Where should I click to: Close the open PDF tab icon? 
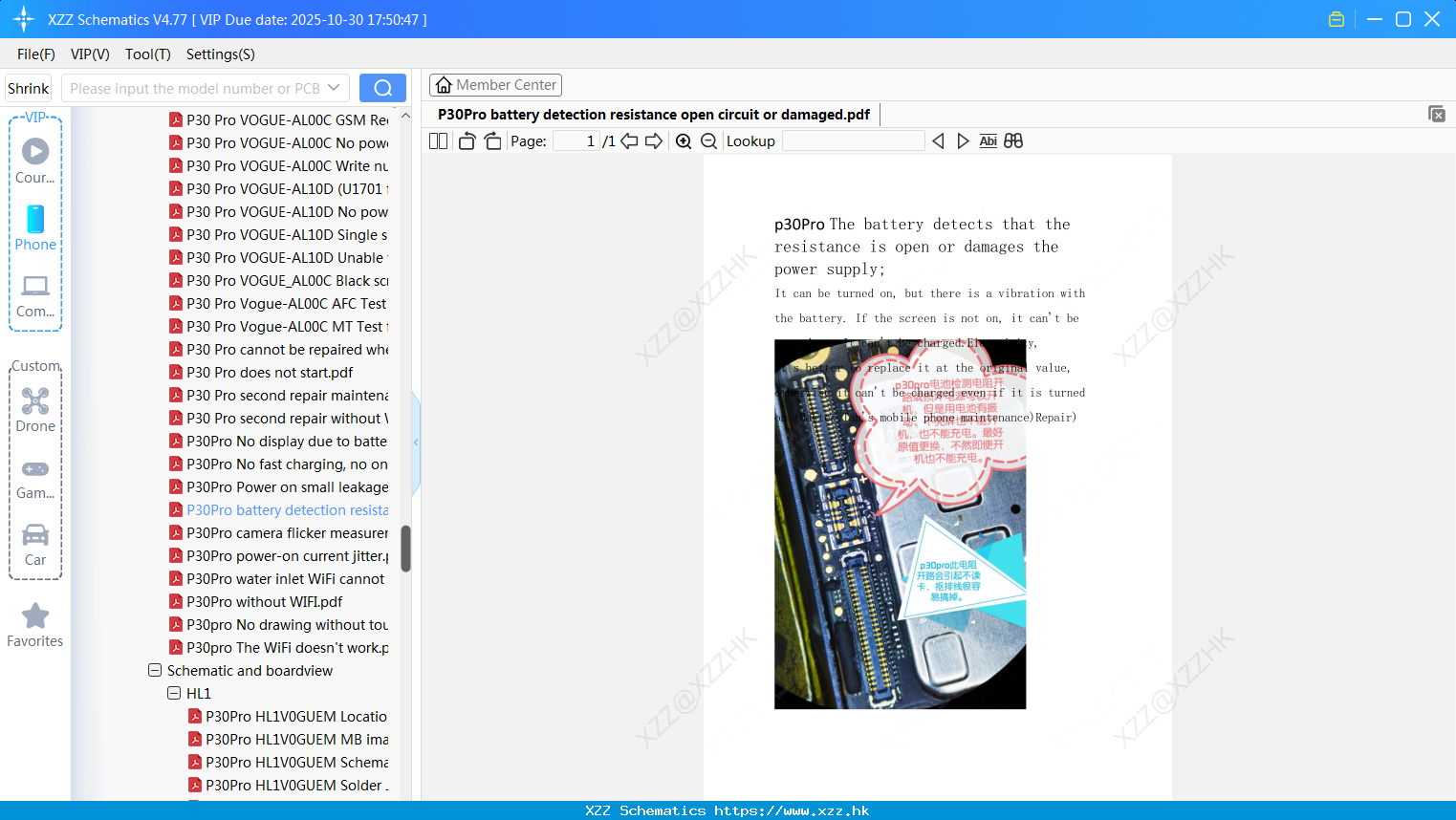click(x=1436, y=114)
